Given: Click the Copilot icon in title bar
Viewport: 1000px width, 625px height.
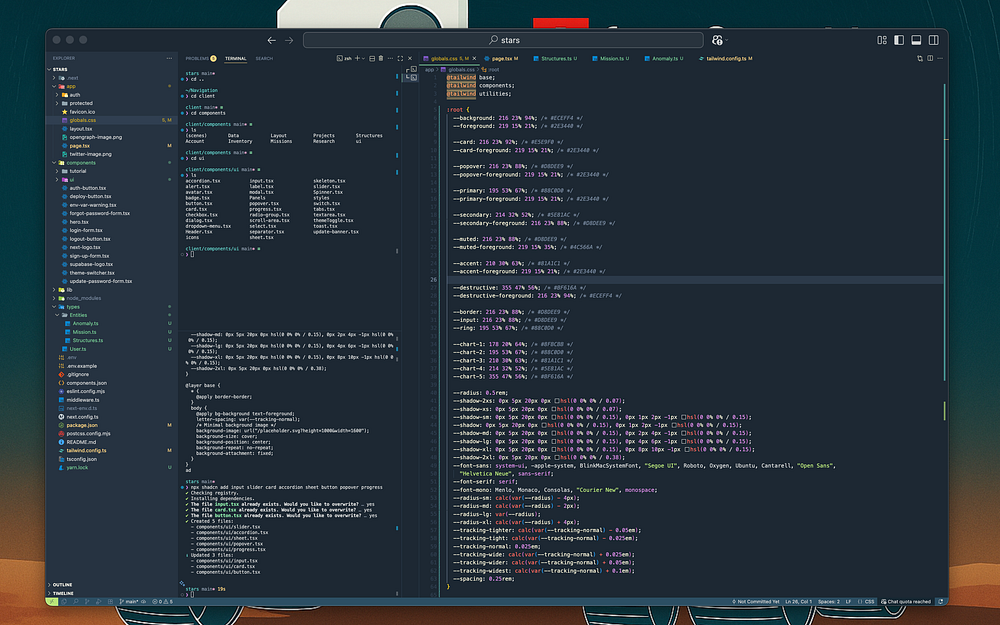Looking at the screenshot, I should [717, 40].
